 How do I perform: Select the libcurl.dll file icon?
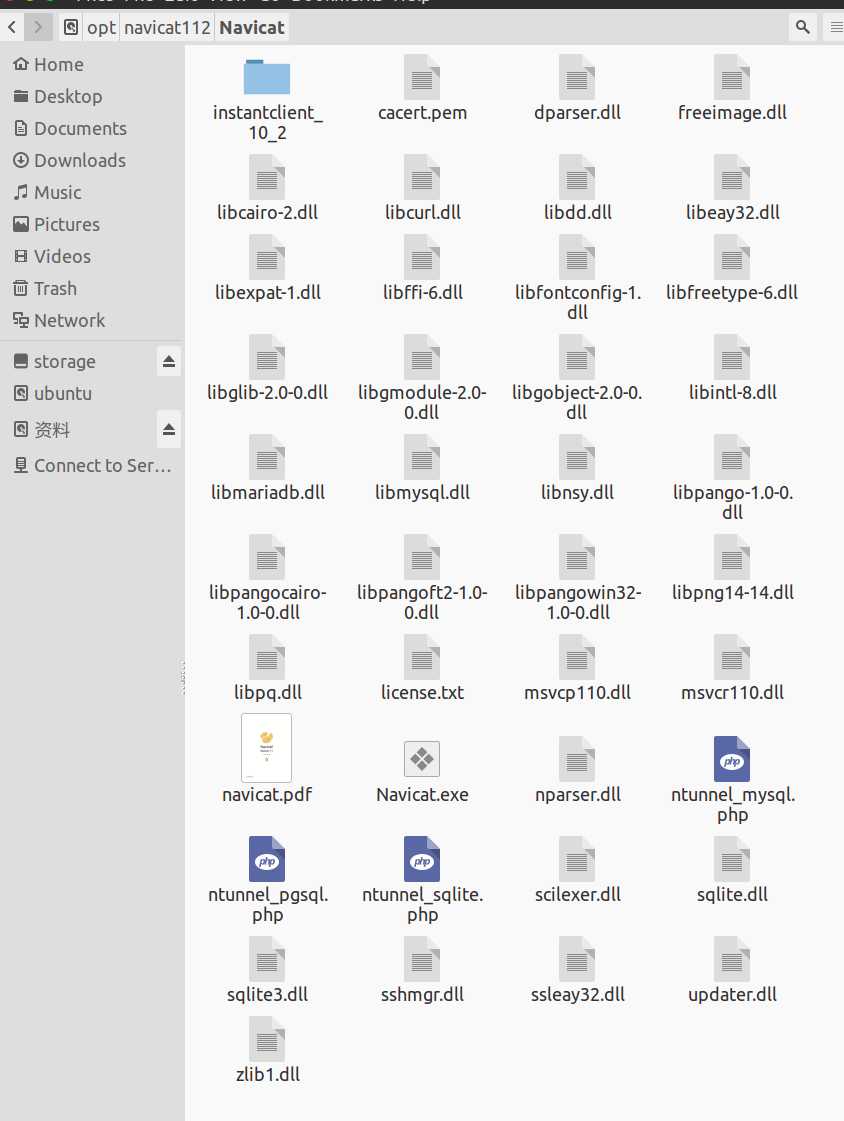point(422,177)
